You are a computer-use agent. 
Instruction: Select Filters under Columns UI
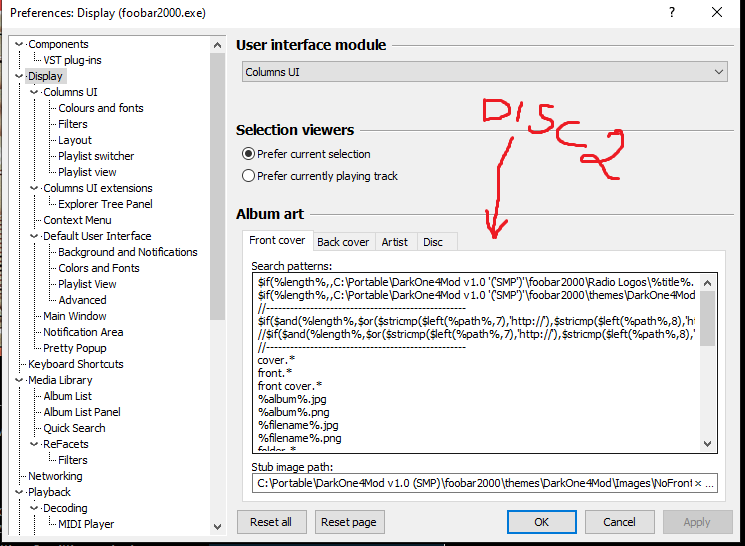pos(73,124)
